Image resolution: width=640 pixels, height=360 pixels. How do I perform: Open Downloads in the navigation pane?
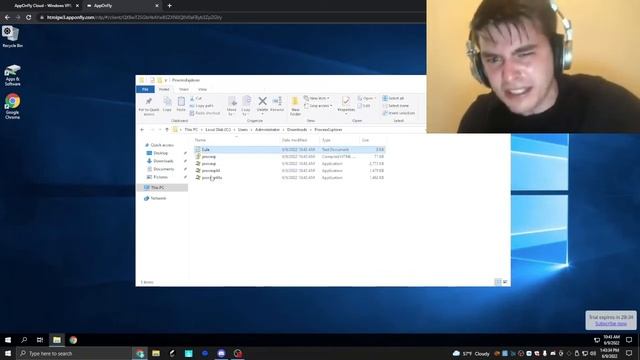160,161
